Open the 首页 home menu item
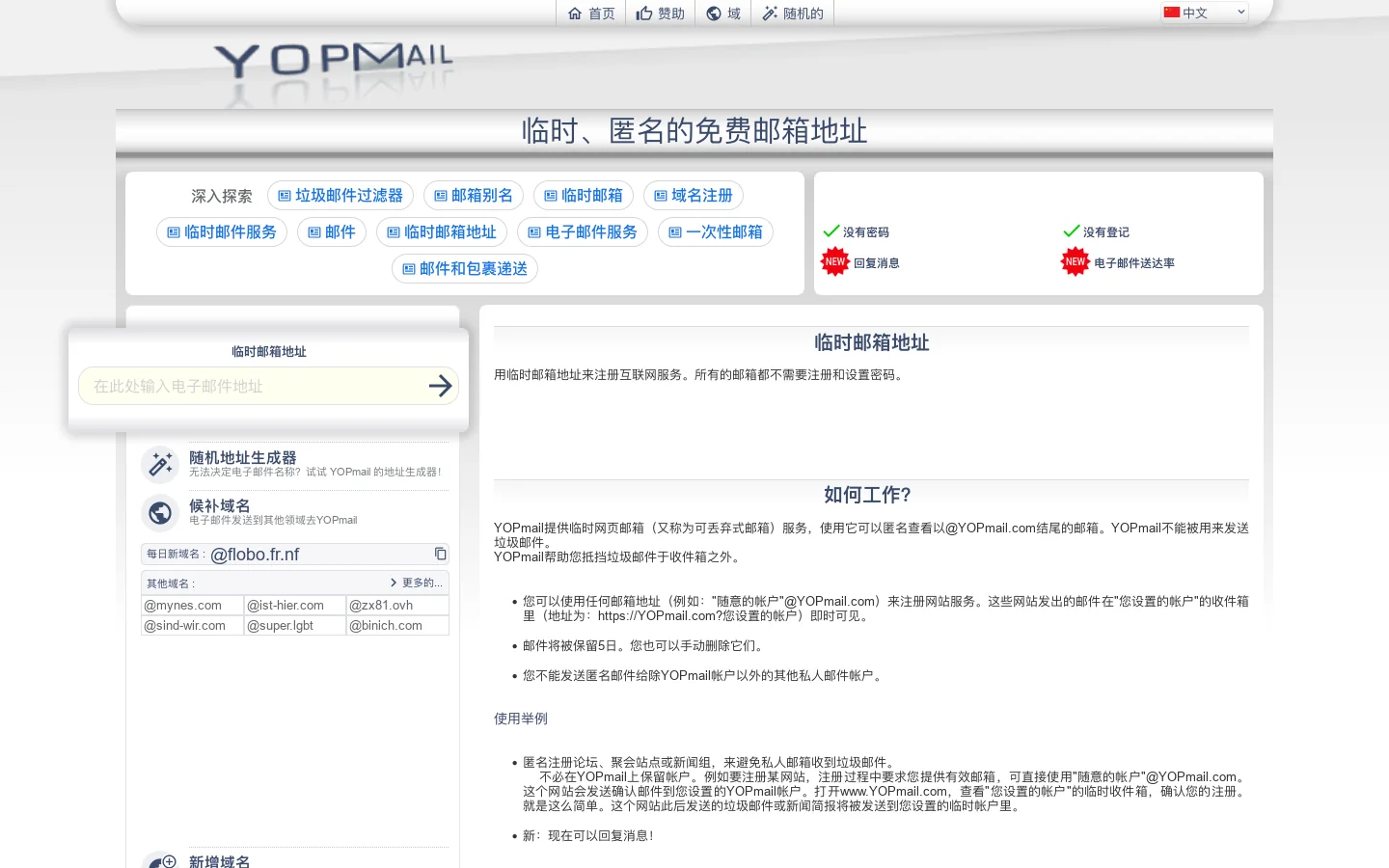 590,14
